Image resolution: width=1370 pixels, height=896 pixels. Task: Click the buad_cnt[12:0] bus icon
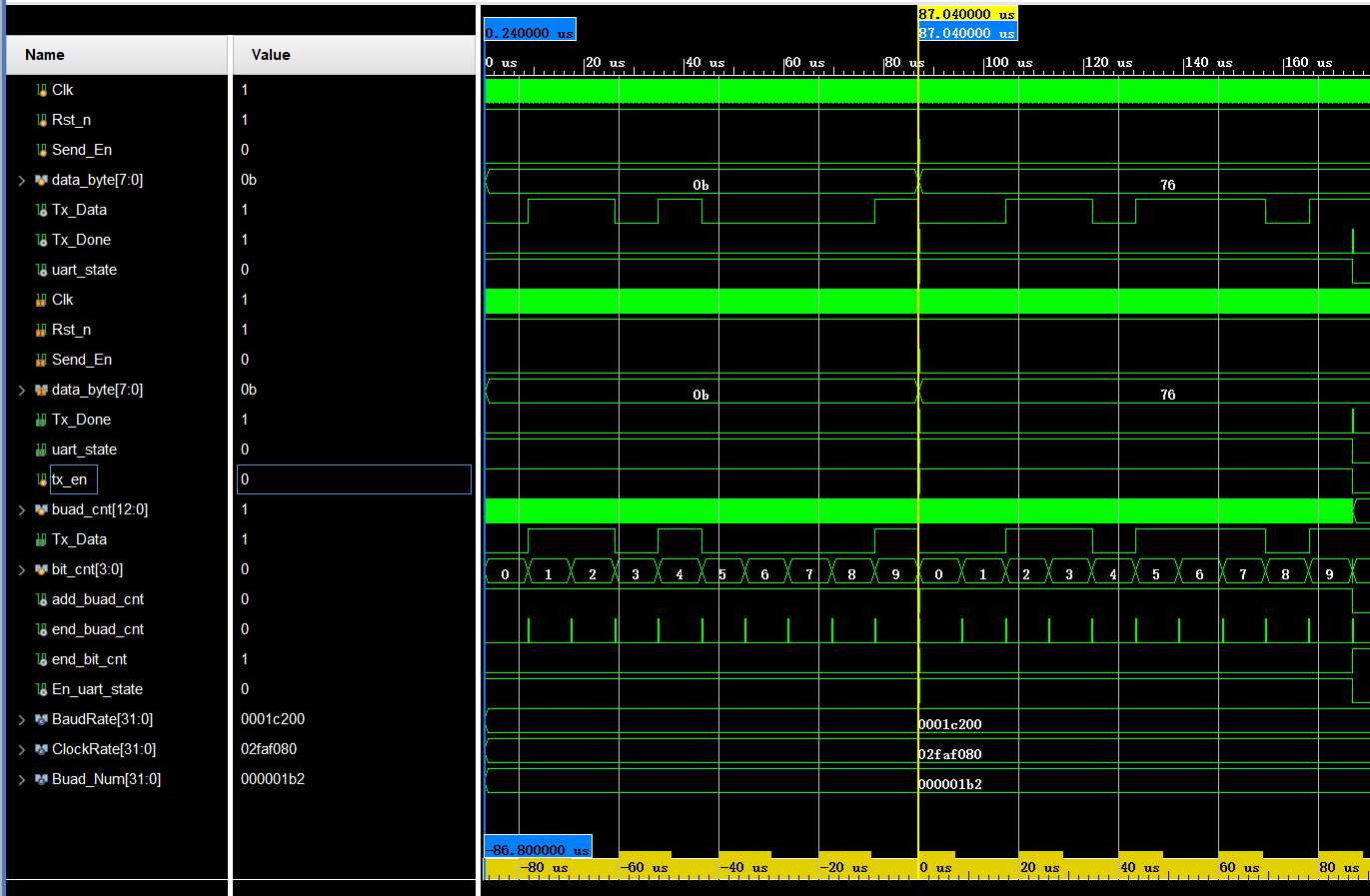pyautogui.click(x=41, y=509)
